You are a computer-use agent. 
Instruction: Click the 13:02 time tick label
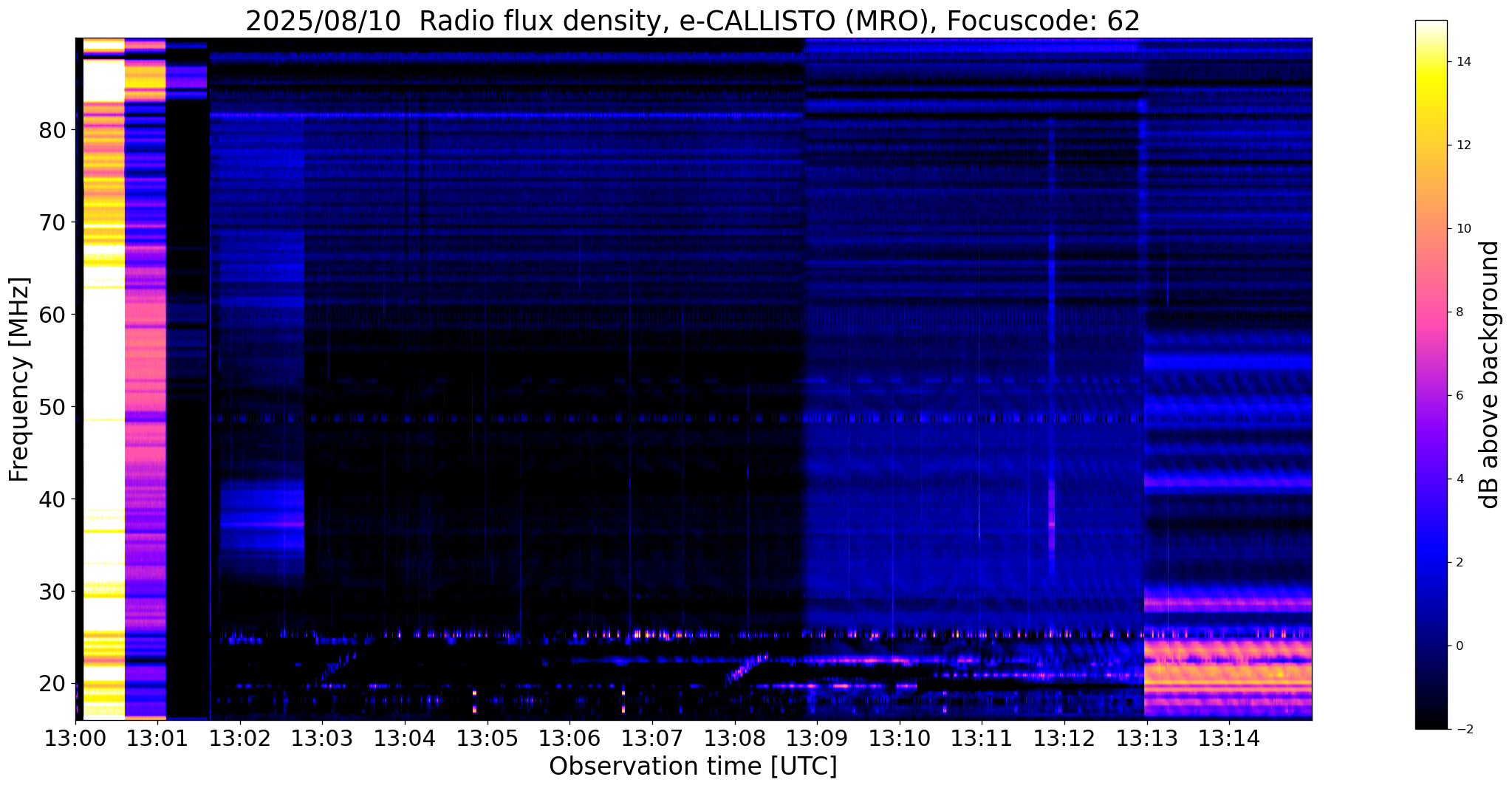click(239, 739)
